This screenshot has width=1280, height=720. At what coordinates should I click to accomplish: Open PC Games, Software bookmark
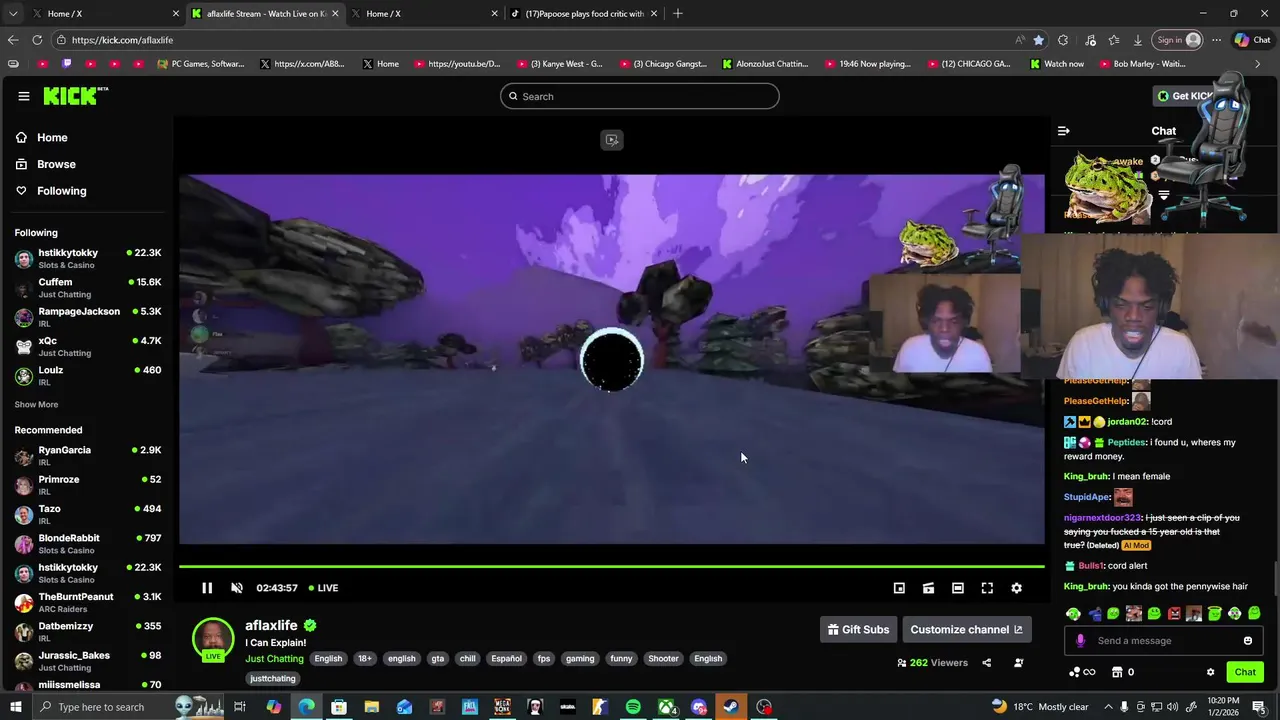point(200,64)
